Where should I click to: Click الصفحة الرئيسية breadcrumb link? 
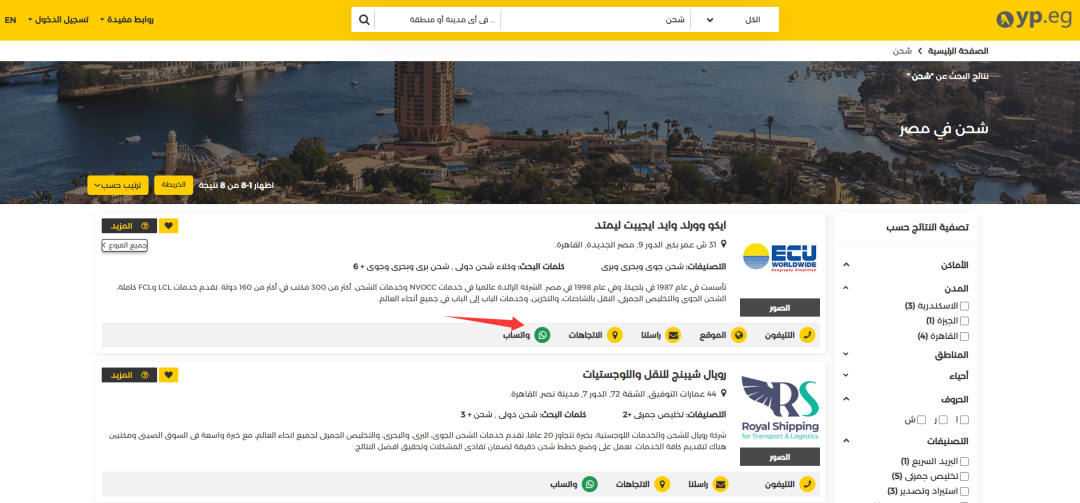(x=958, y=51)
